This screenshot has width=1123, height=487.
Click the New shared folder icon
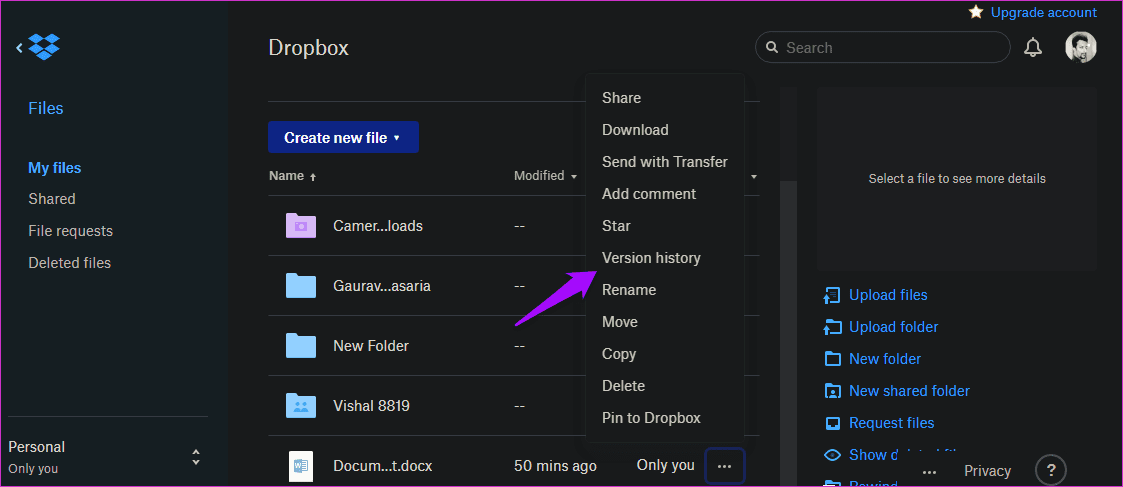(832, 391)
